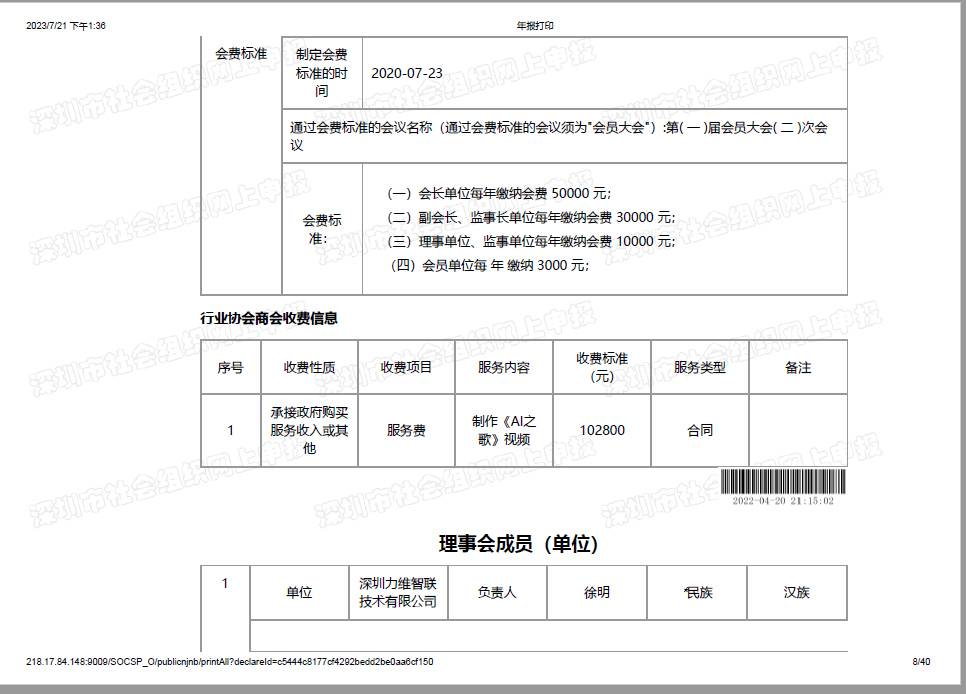Click the cell "制作《AI之歌》视频"
This screenshot has width=966, height=694.
coord(503,430)
